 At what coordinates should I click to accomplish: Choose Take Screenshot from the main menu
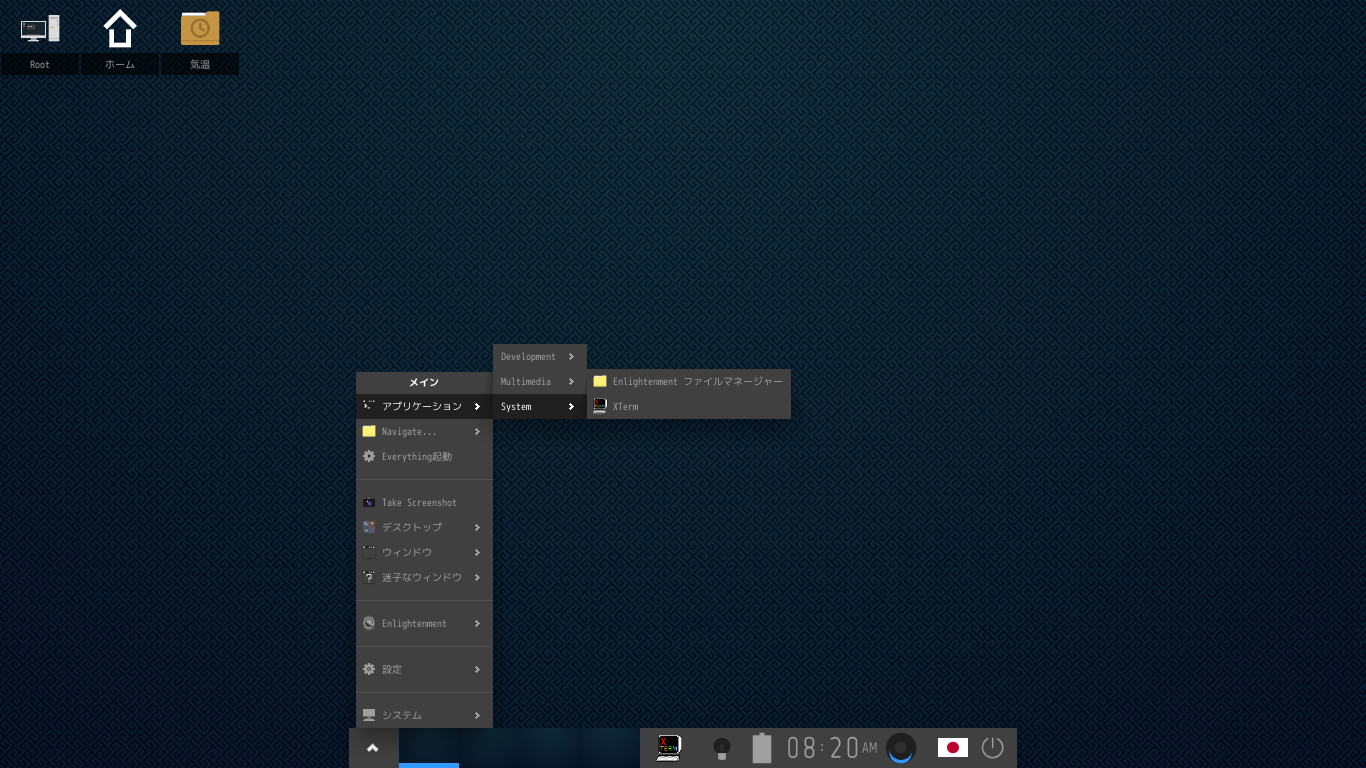(424, 502)
